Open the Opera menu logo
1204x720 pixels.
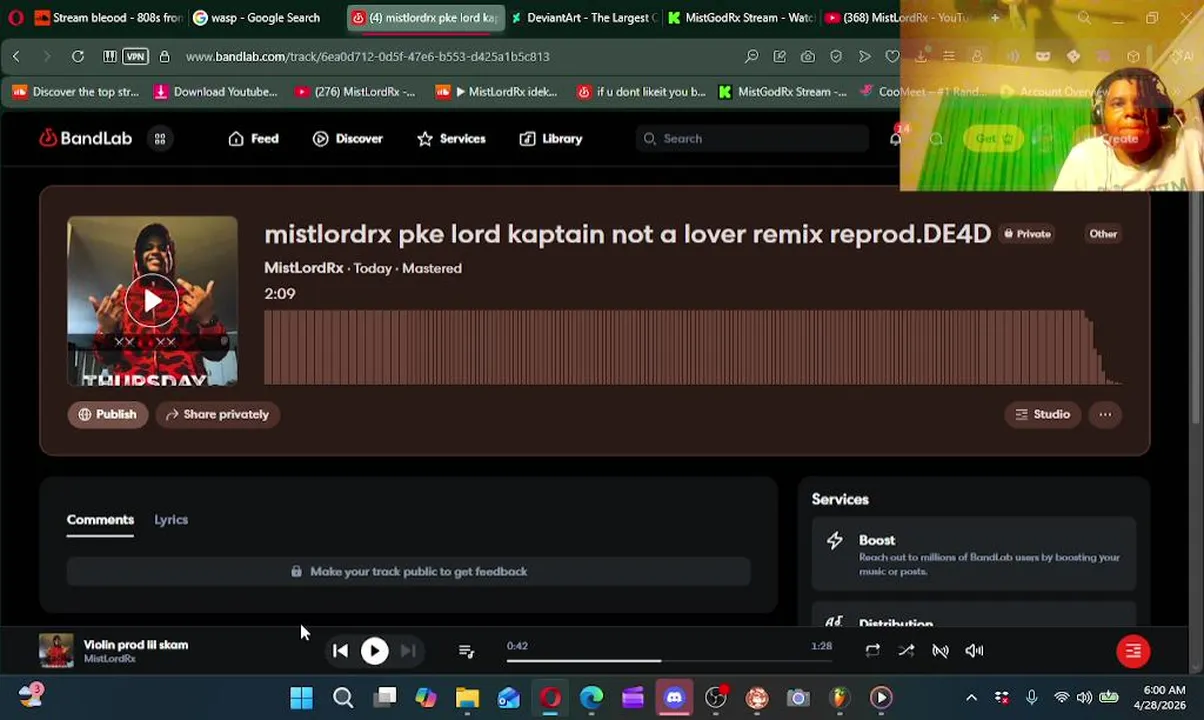point(15,17)
